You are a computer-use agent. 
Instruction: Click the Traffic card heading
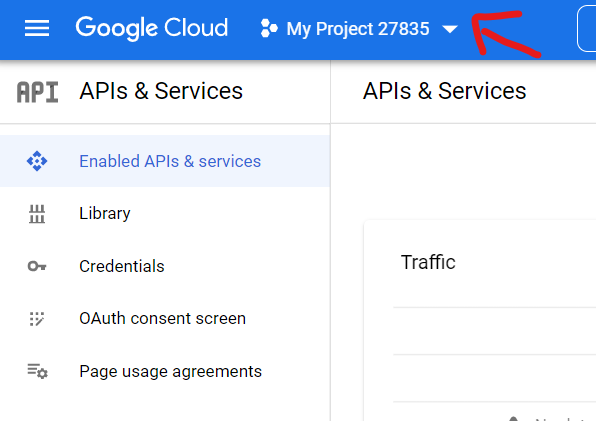428,262
